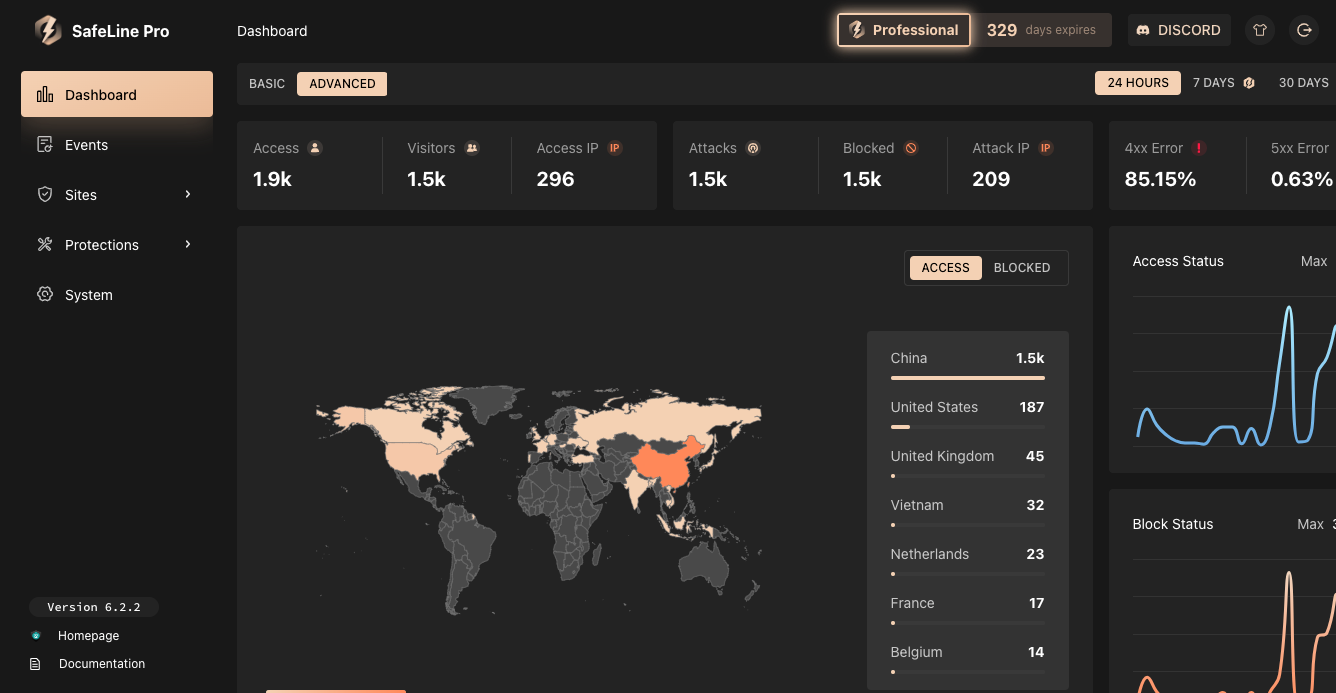Screen dimensions: 1336x693
Task: Click the 7 DAYS pro badge icon
Action: (1249, 83)
